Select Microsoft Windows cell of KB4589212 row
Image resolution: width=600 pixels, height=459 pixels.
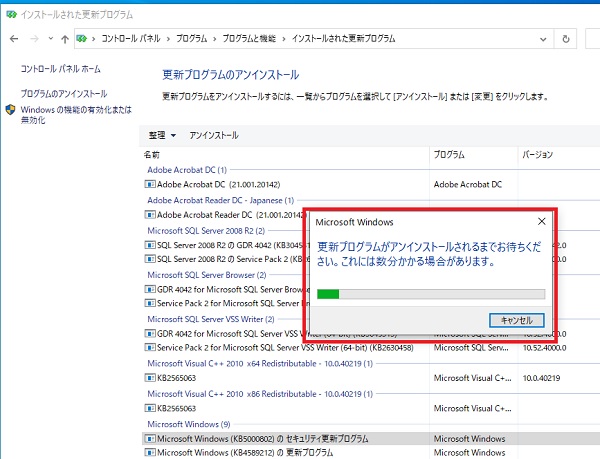(x=469, y=452)
